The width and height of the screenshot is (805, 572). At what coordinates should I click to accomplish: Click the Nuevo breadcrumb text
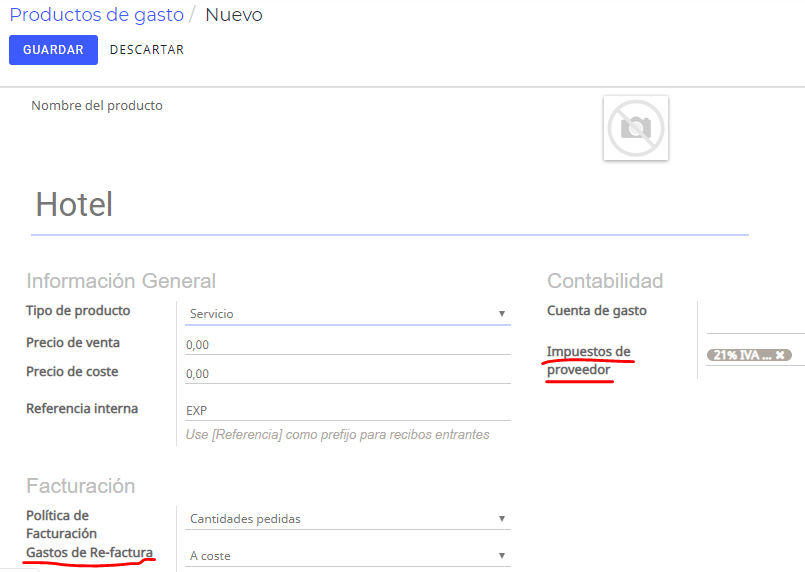[234, 15]
